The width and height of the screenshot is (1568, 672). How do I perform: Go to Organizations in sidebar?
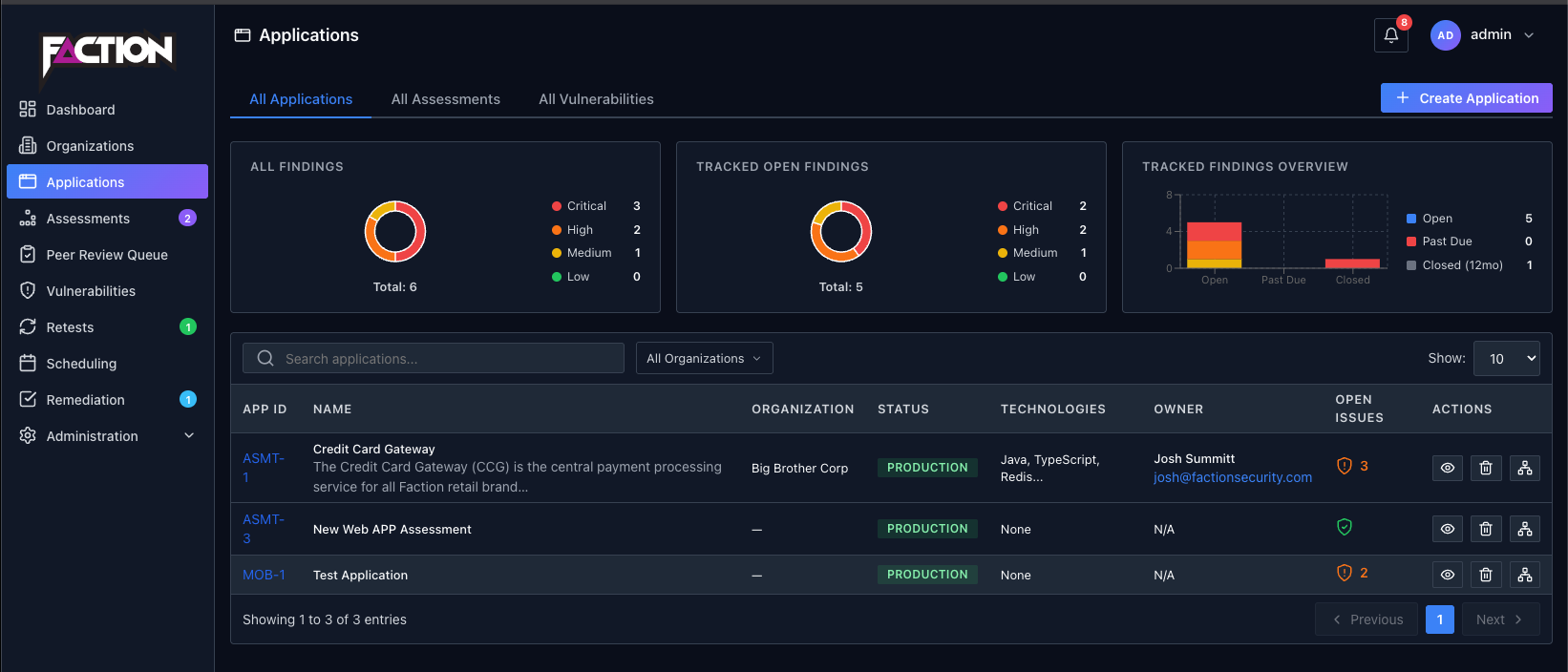pos(107,146)
